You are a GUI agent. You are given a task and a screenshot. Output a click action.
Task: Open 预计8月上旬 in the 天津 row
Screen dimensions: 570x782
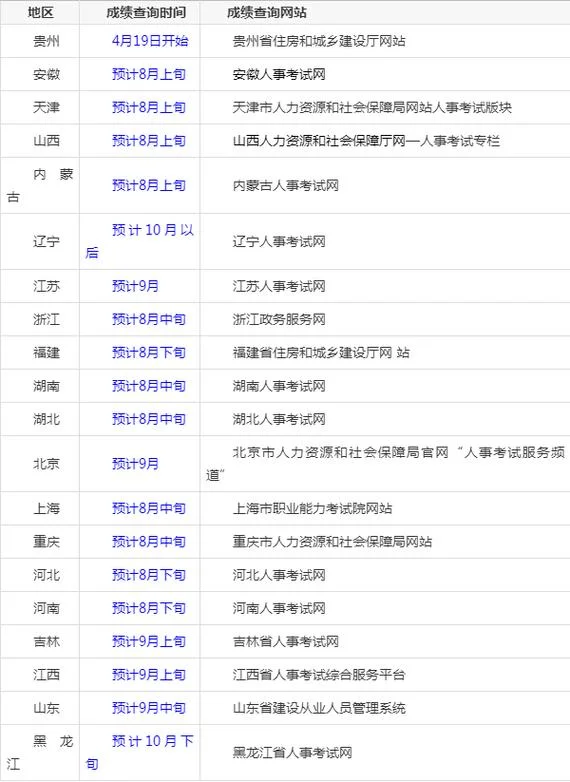(149, 107)
